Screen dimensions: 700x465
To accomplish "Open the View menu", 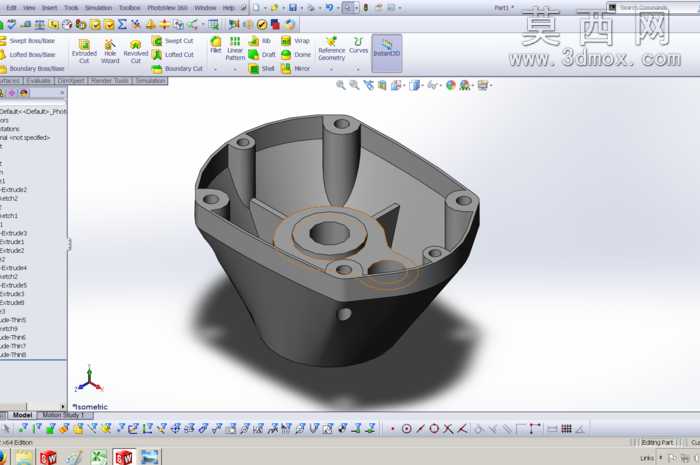I will pyautogui.click(x=29, y=8).
